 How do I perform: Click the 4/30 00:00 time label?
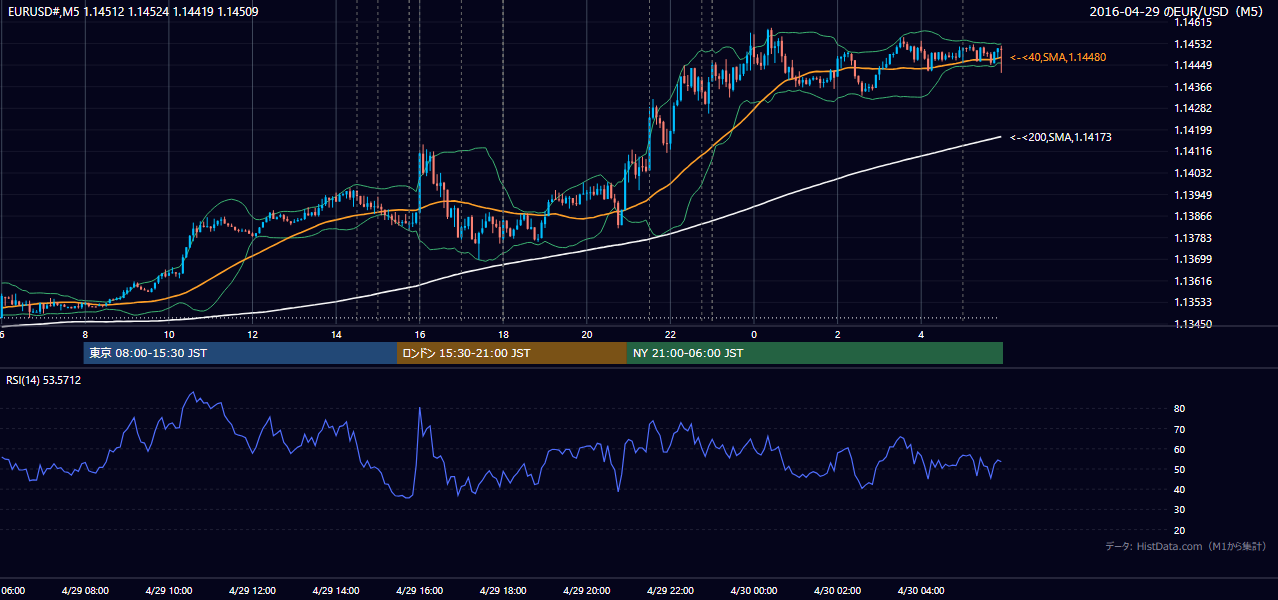click(x=754, y=591)
